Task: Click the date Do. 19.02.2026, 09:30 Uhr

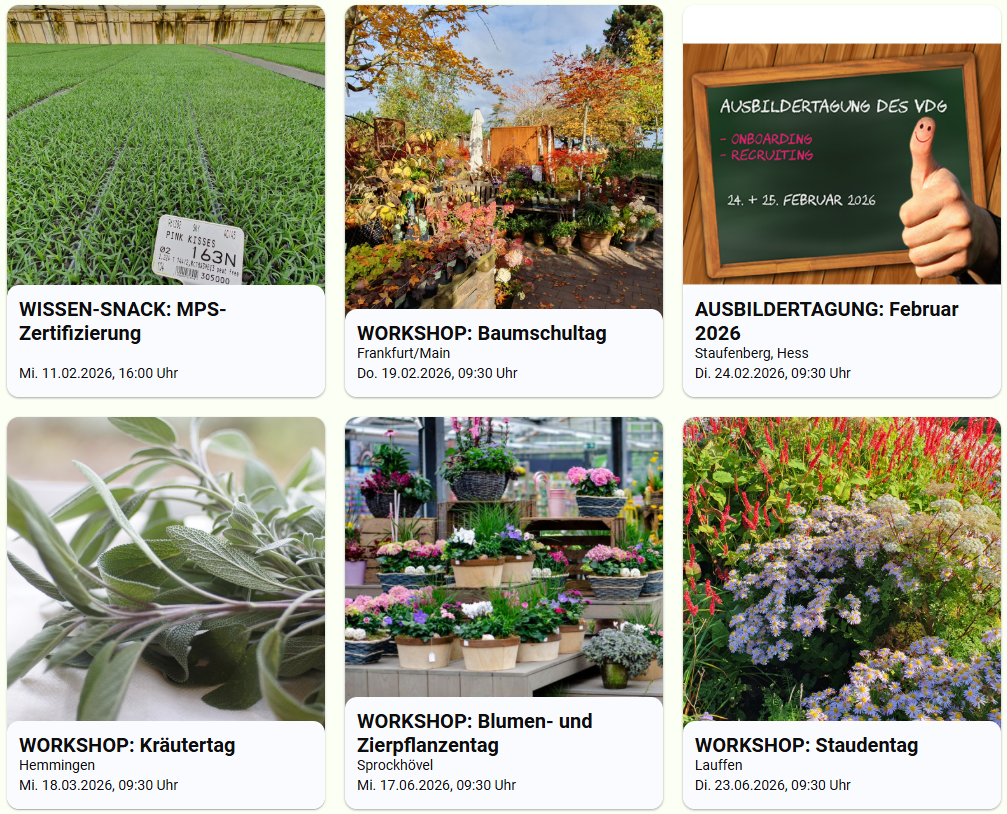Action: tap(437, 373)
